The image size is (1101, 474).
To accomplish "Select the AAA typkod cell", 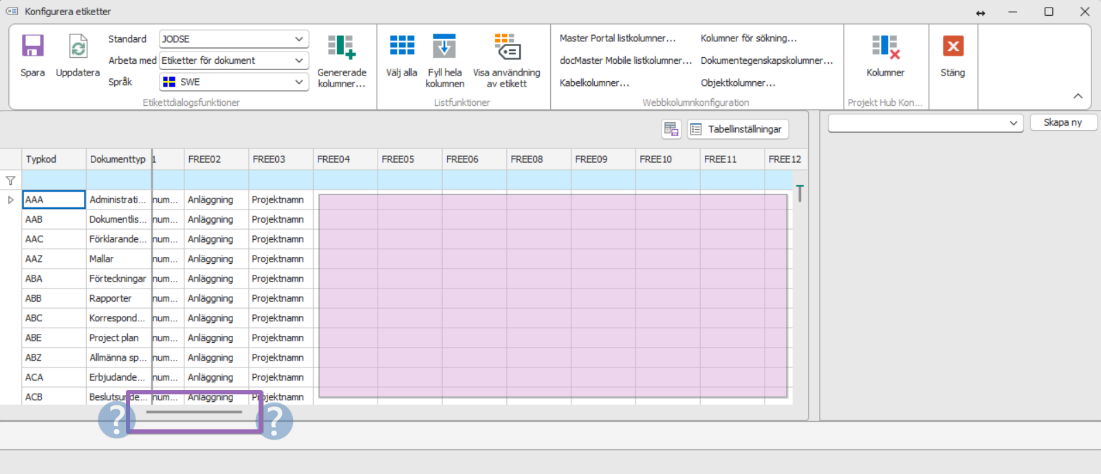I will point(53,199).
